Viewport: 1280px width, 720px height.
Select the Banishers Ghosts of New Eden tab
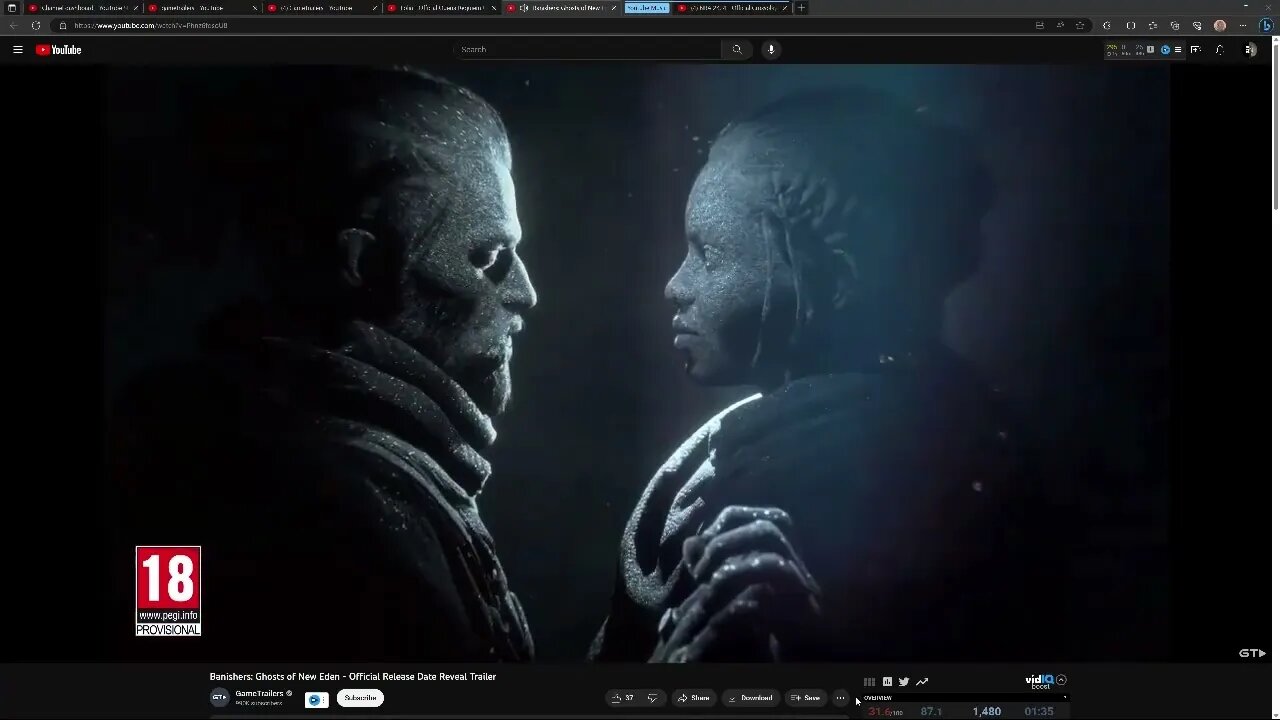[x=560, y=7]
